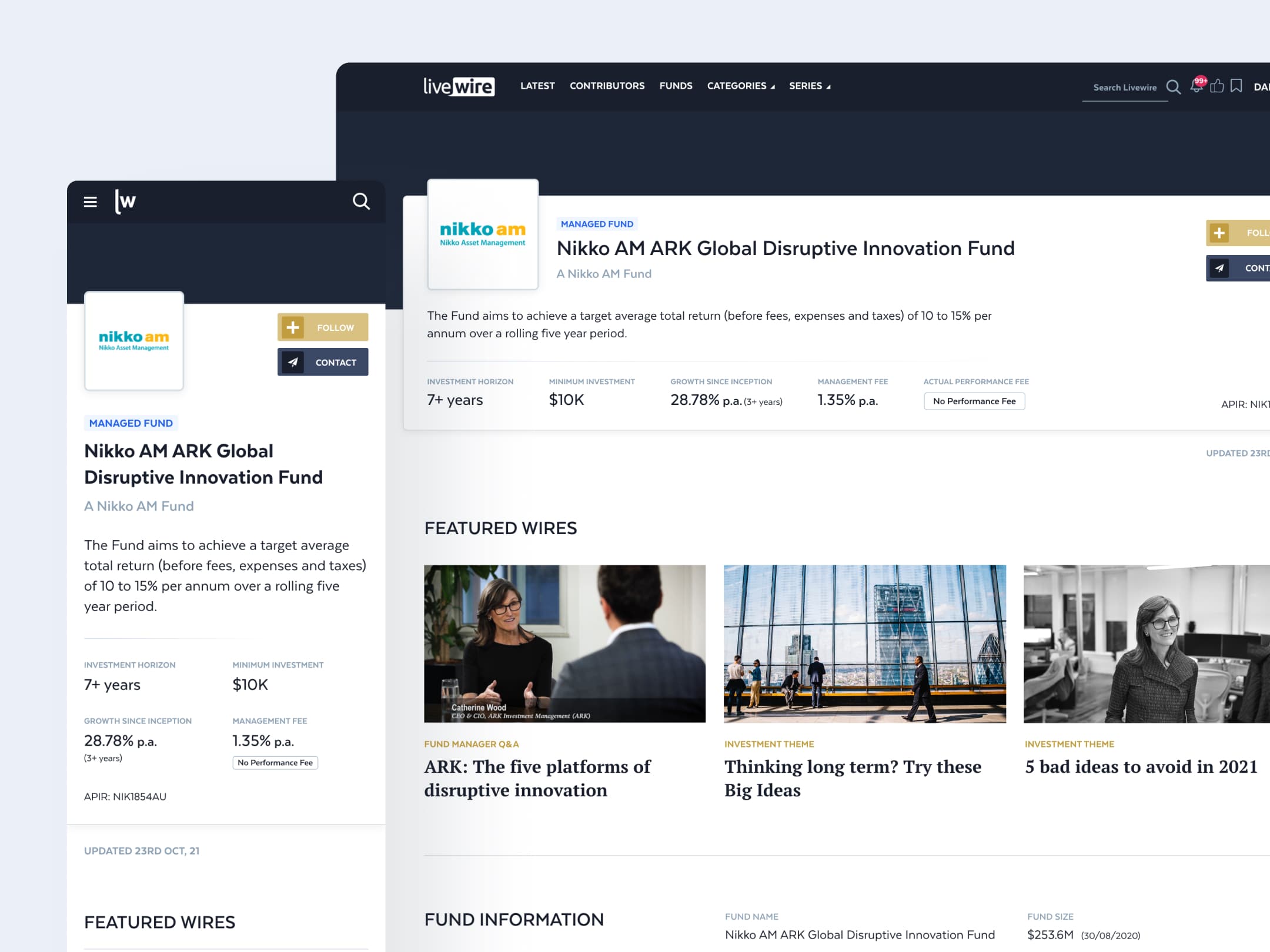
Task: Open saved bookmarks icon in header
Action: [x=1236, y=86]
